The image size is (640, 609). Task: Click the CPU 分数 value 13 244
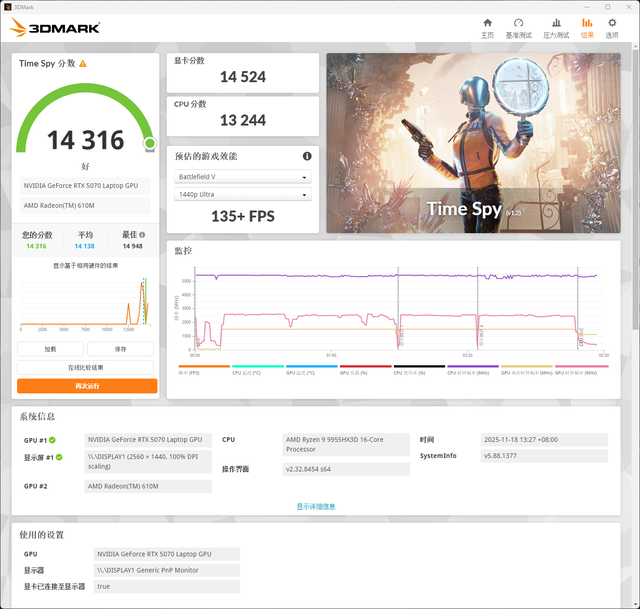(242, 120)
